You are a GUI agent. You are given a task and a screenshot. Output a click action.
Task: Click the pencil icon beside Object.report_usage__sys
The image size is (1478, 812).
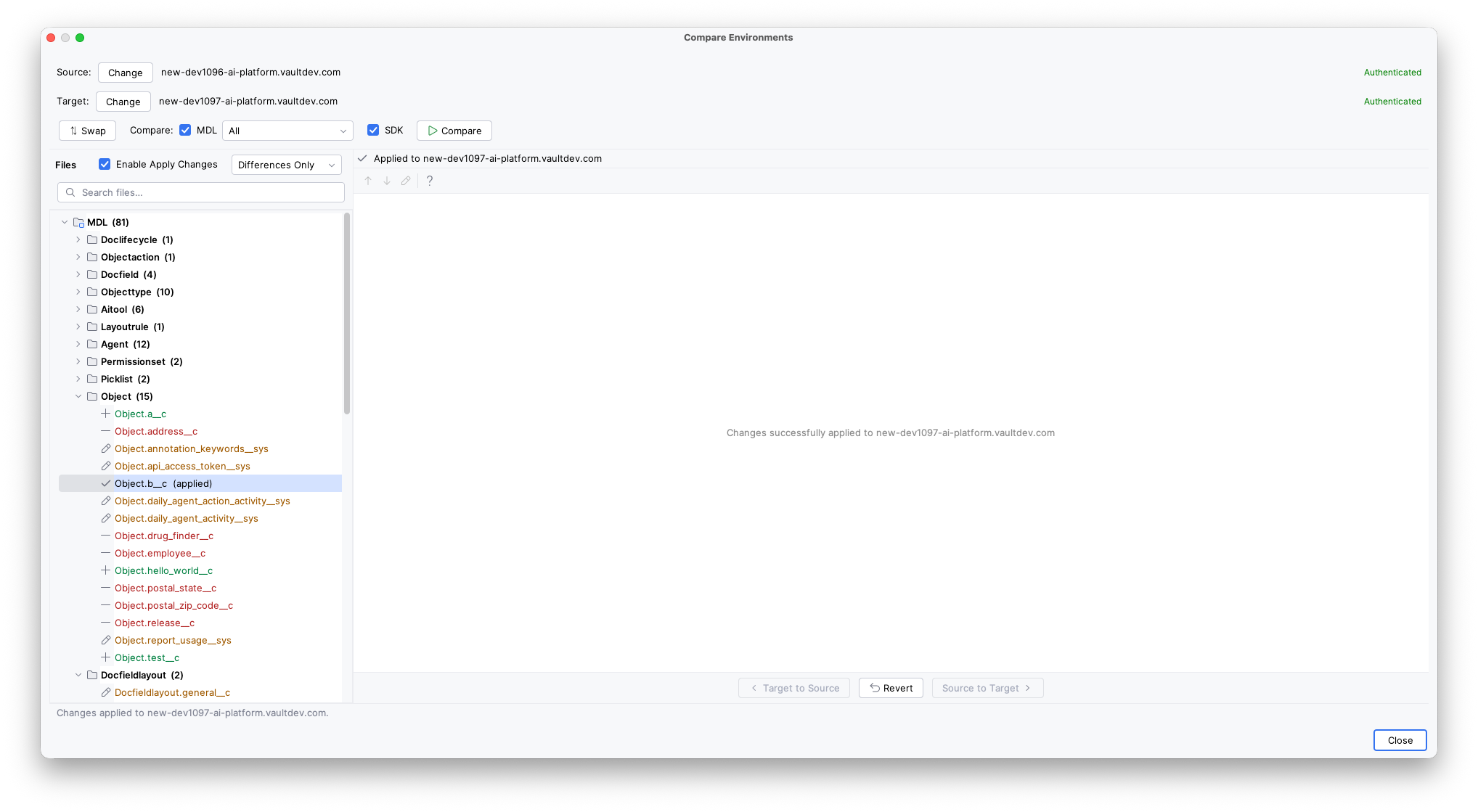106,640
